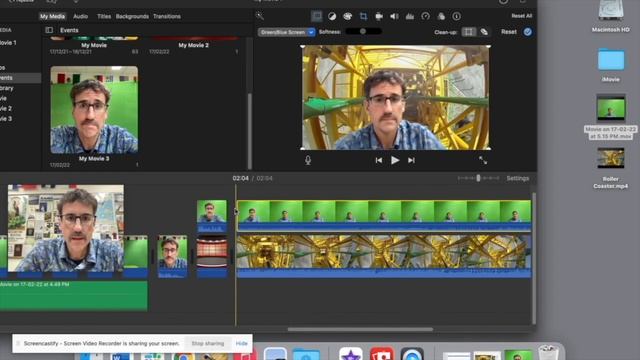
Task: Switch to the Backgrounds tab
Action: click(x=132, y=16)
